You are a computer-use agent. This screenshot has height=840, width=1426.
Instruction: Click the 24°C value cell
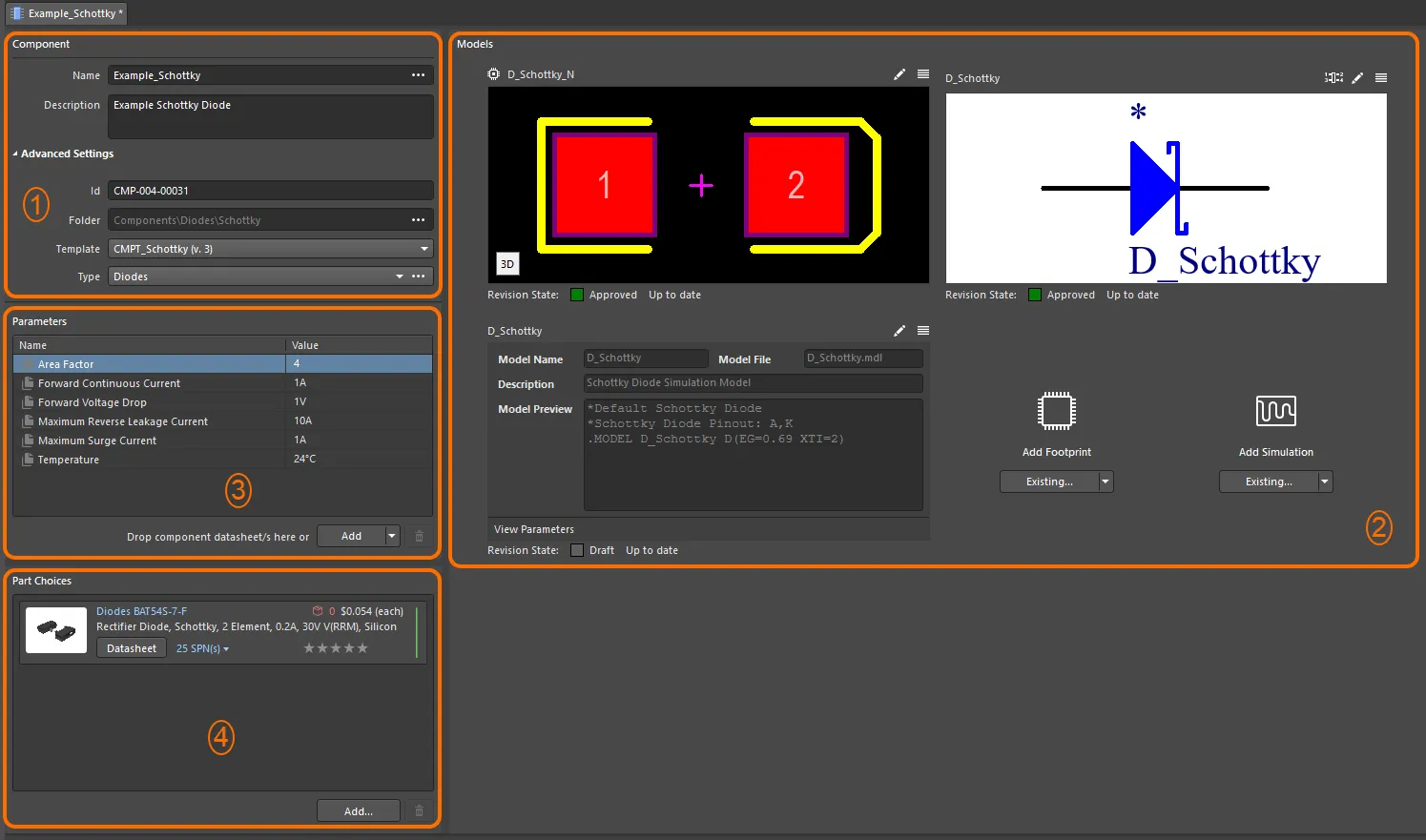(359, 460)
